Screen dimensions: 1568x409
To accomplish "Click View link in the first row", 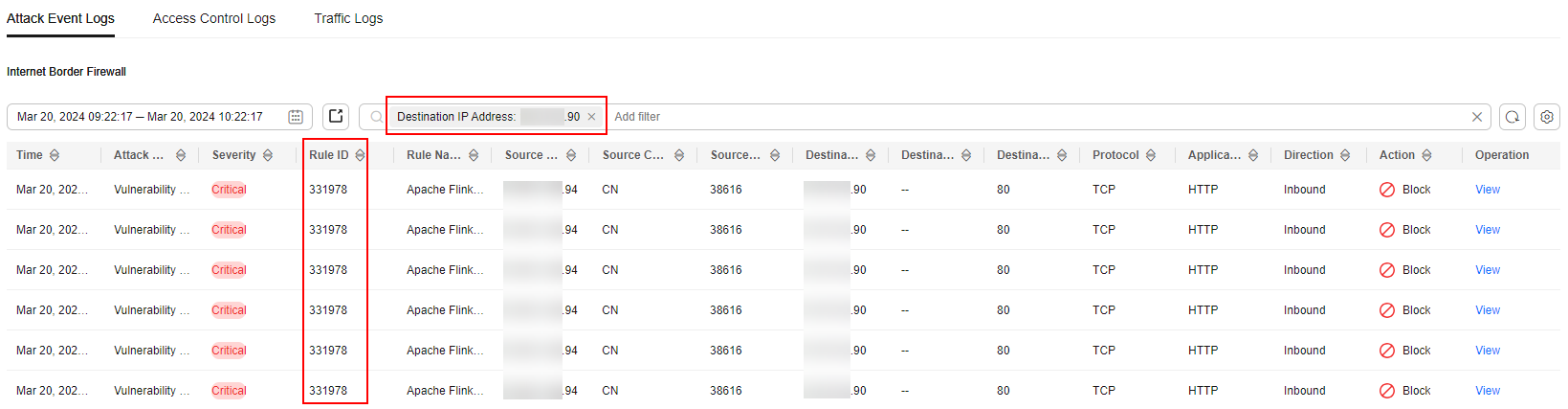I will tap(1488, 190).
